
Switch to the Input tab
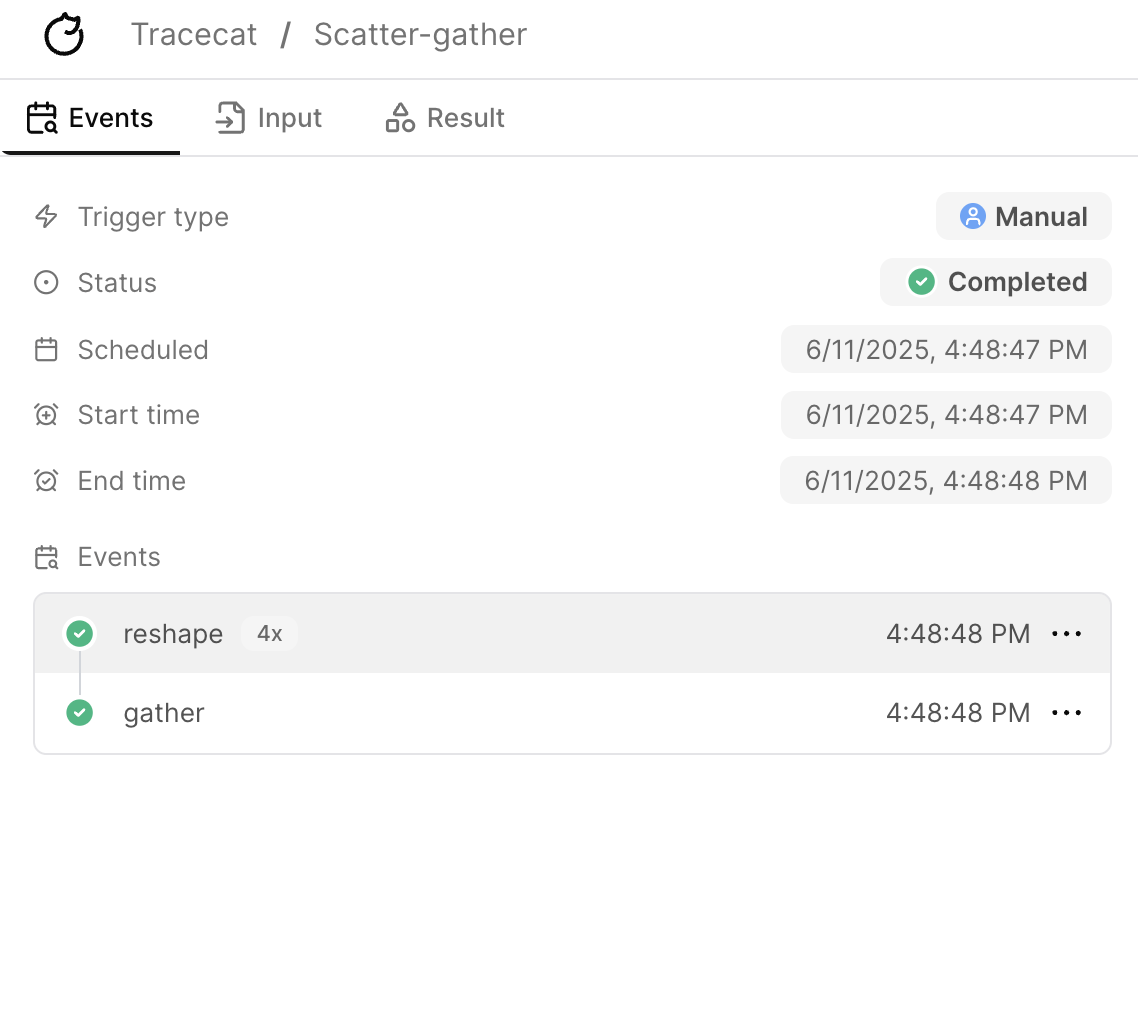pyautogui.click(x=269, y=118)
